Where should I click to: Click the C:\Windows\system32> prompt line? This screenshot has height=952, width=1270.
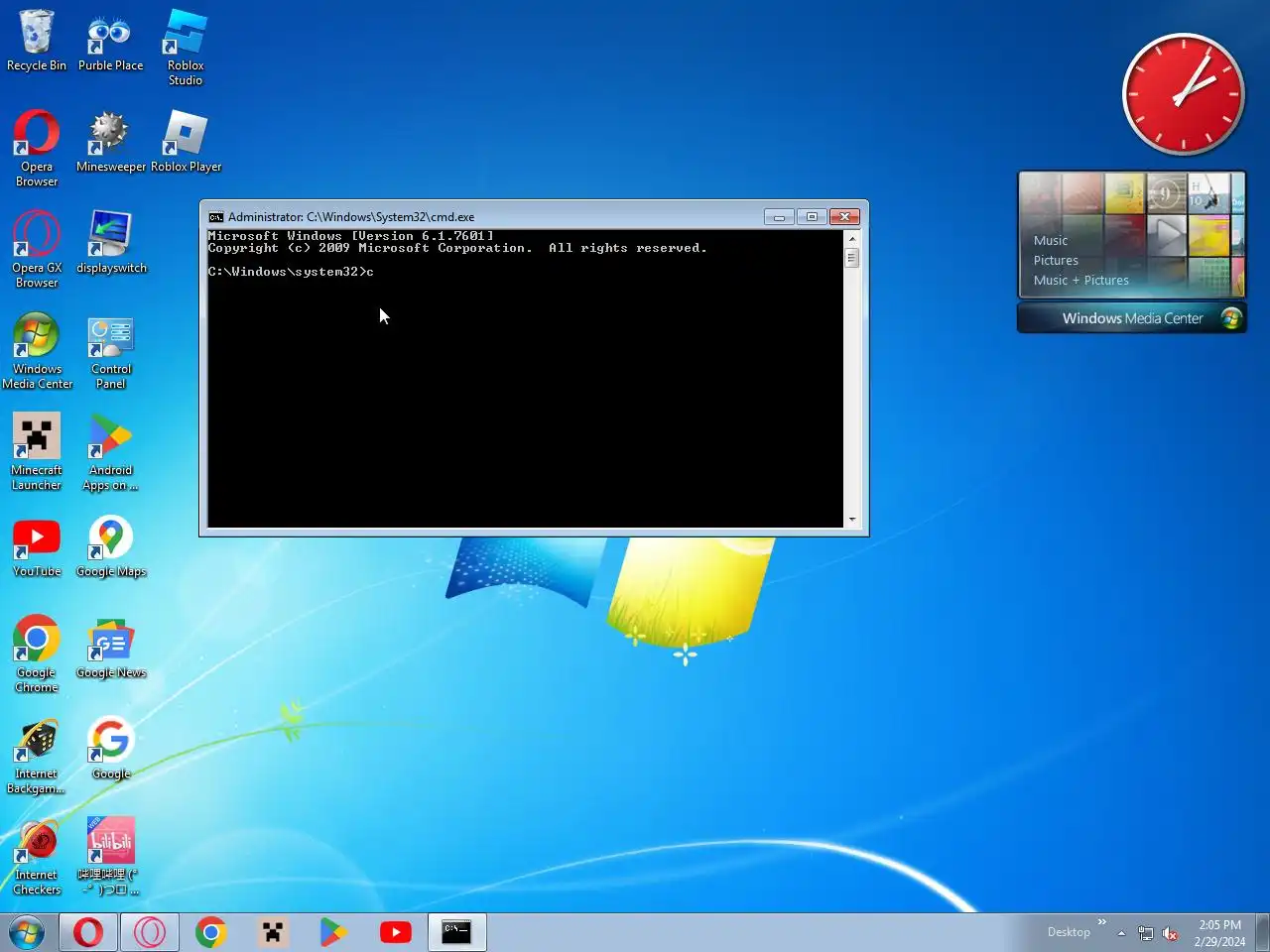point(291,272)
